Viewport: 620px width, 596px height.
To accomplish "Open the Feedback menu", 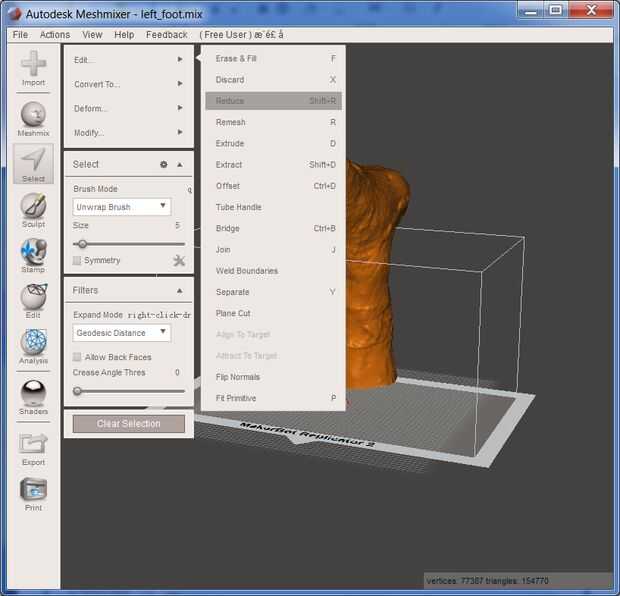I will [167, 35].
